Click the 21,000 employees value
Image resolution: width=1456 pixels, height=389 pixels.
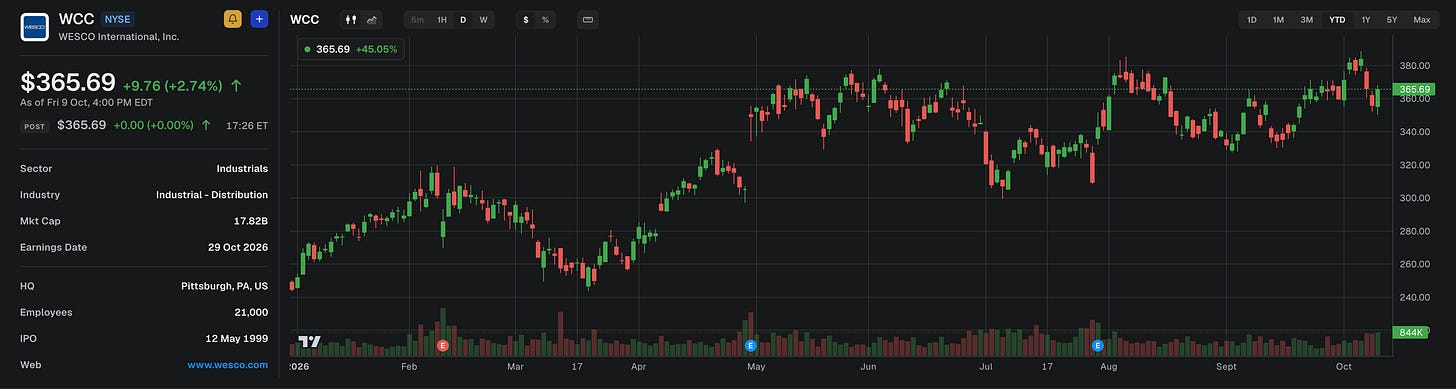[x=251, y=312]
